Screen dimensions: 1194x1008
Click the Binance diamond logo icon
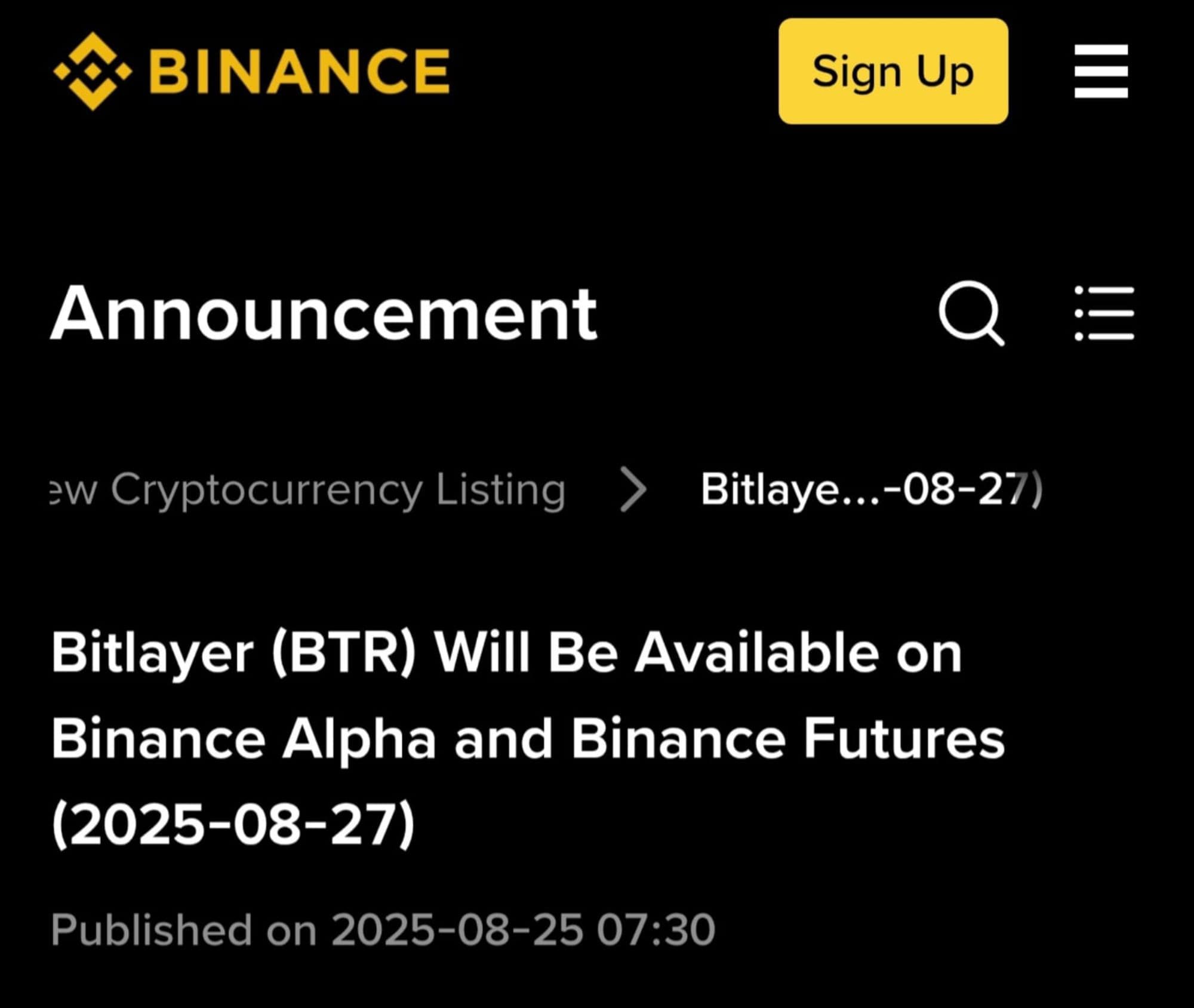coord(93,72)
